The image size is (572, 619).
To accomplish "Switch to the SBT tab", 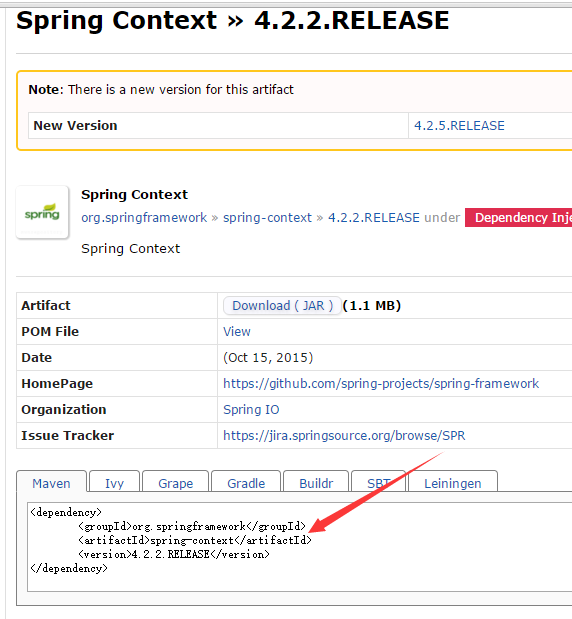I will [x=379, y=483].
